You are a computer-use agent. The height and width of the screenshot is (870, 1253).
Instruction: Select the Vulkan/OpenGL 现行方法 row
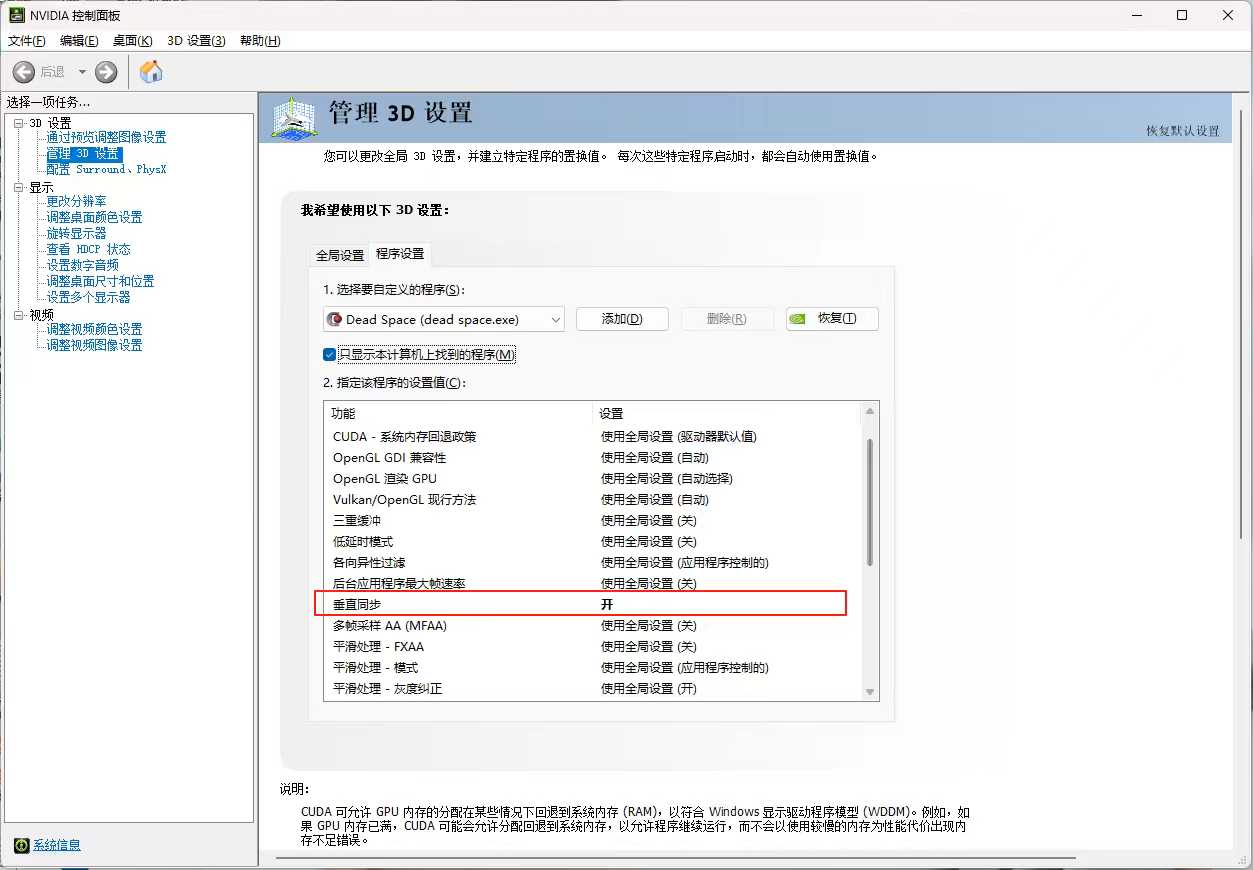click(592, 500)
